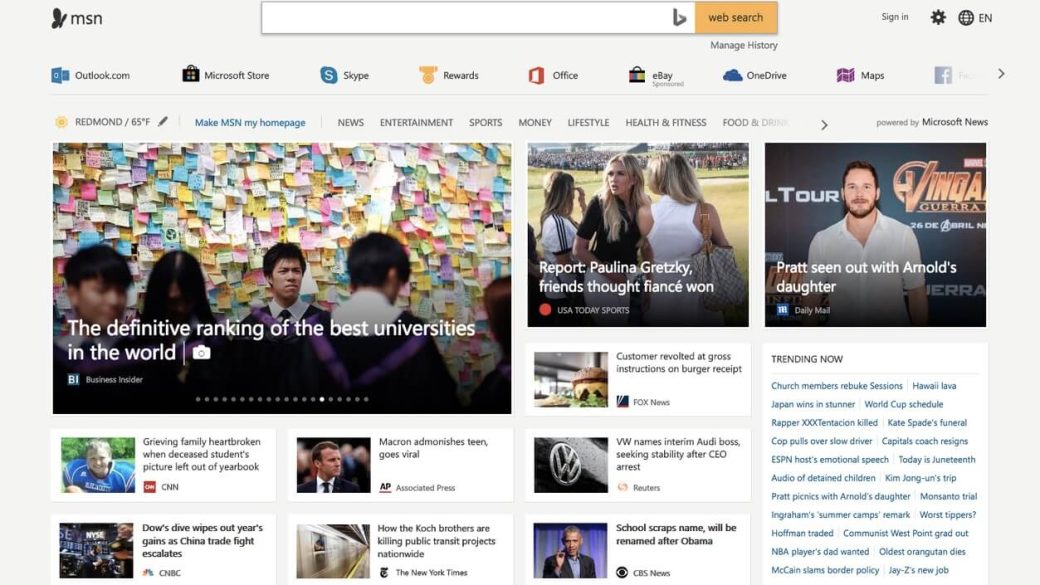Open VW names interim Audi boss story

click(638, 465)
